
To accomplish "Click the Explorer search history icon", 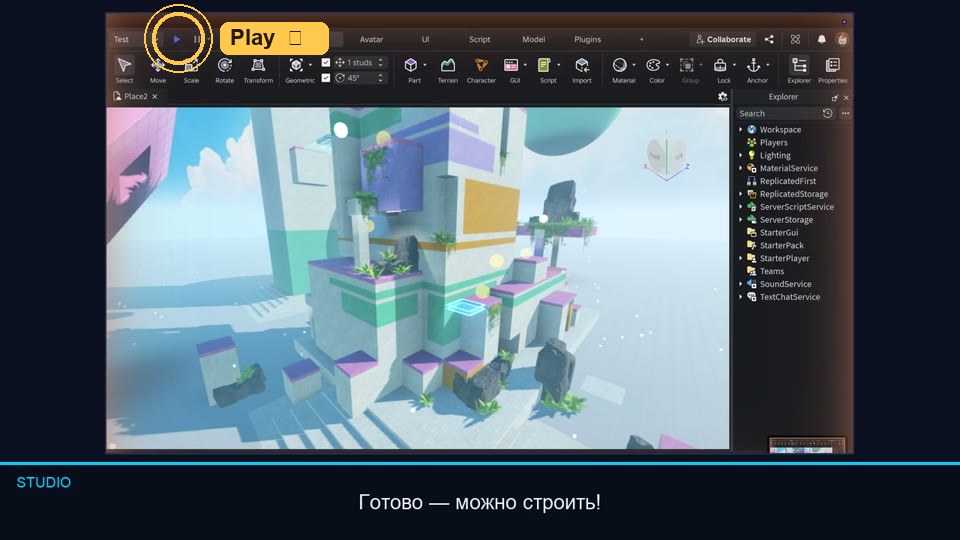I will coord(827,113).
